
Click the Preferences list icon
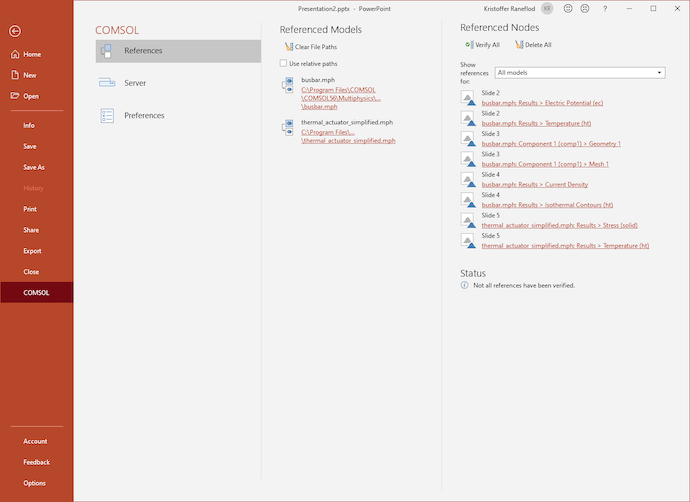coord(107,116)
